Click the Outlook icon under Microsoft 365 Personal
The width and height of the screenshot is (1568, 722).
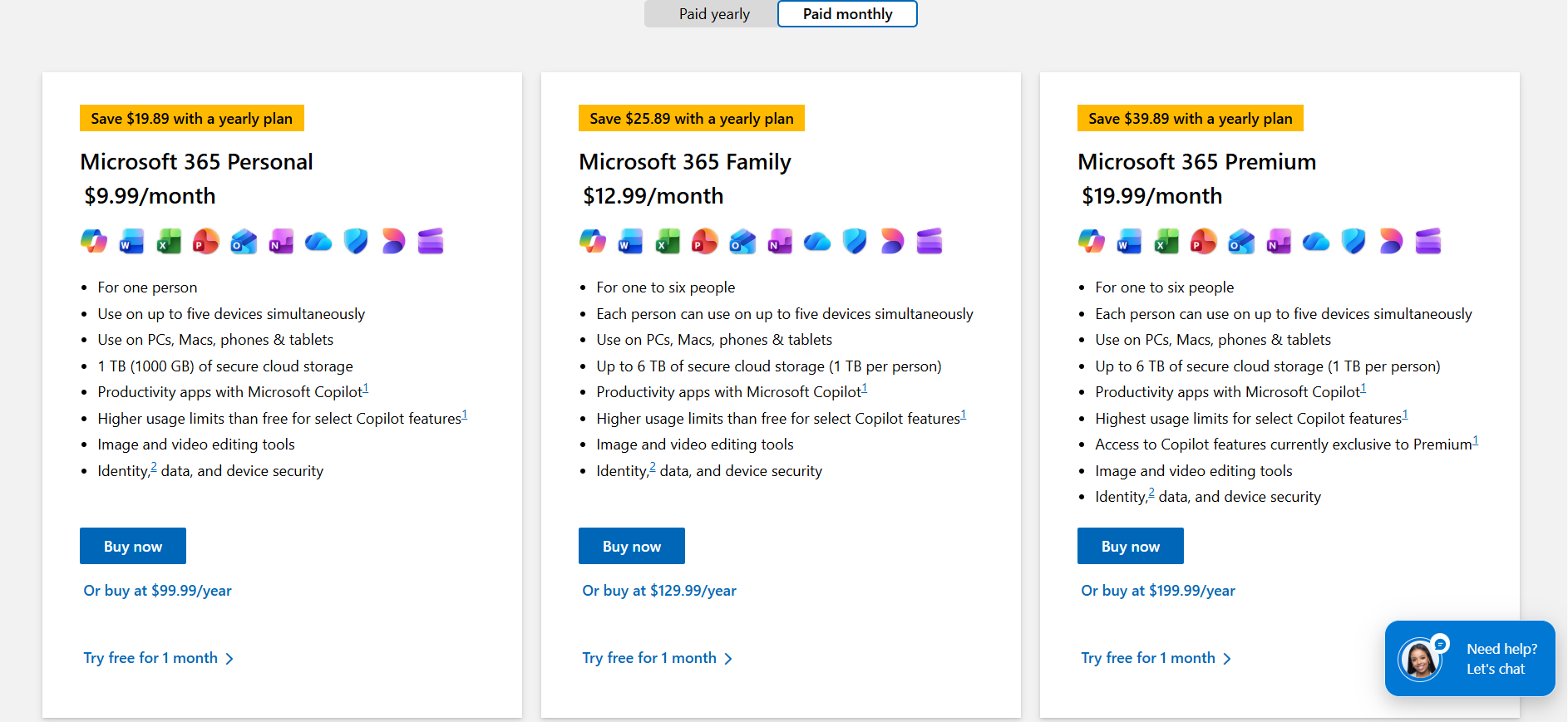coord(244,242)
